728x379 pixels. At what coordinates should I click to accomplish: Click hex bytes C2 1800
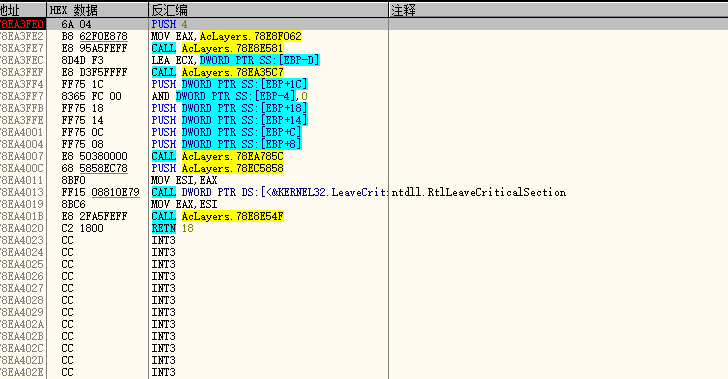(83, 229)
